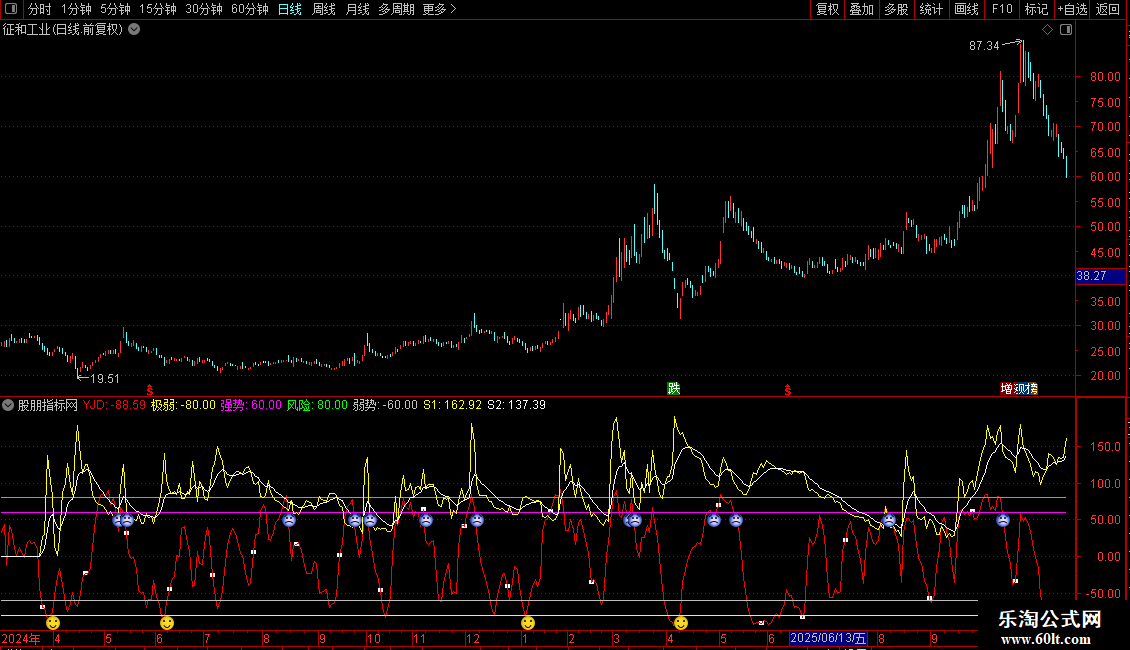The width and height of the screenshot is (1130, 650).
Task: Select the 30分钟 period
Action: [x=204, y=9]
